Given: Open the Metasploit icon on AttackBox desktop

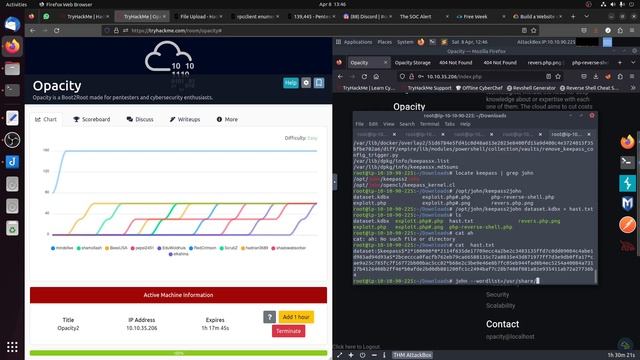Looking at the screenshot, I should click(627, 203).
